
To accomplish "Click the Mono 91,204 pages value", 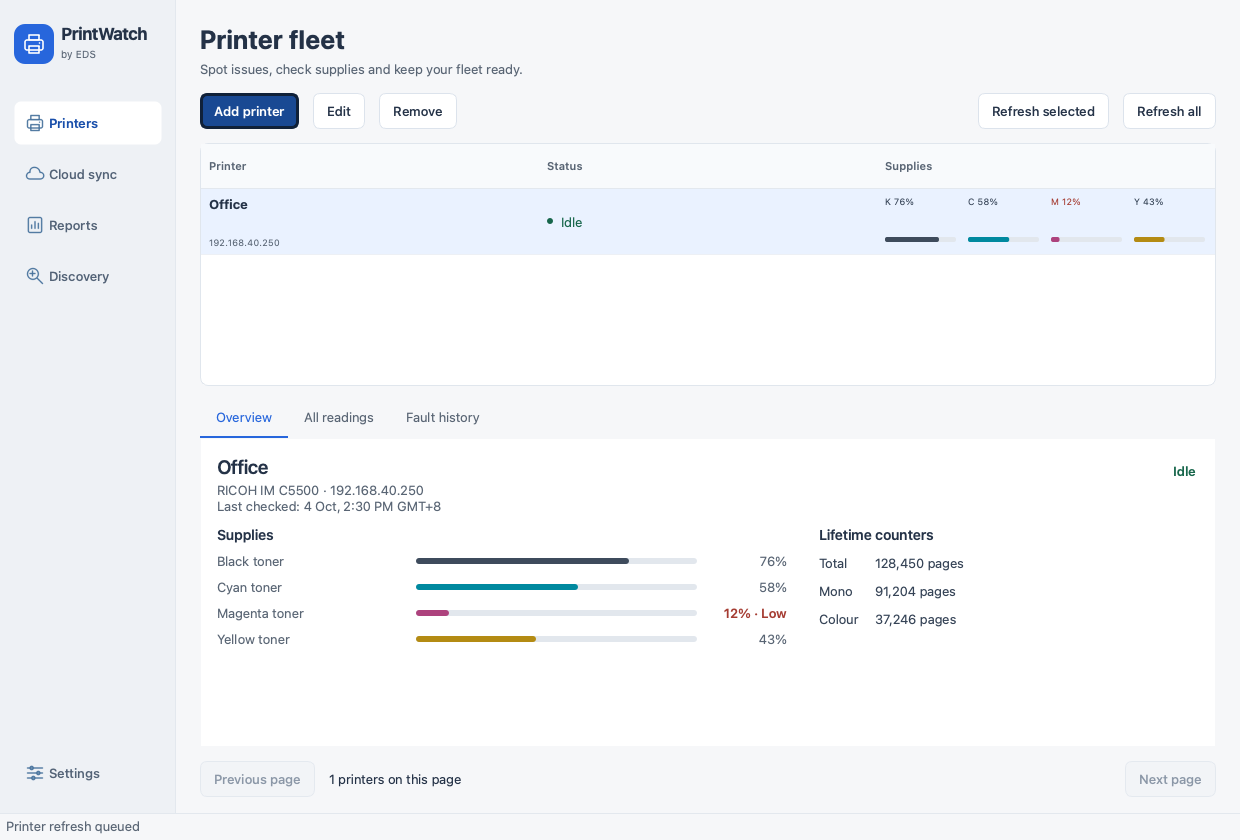I will click(x=915, y=591).
